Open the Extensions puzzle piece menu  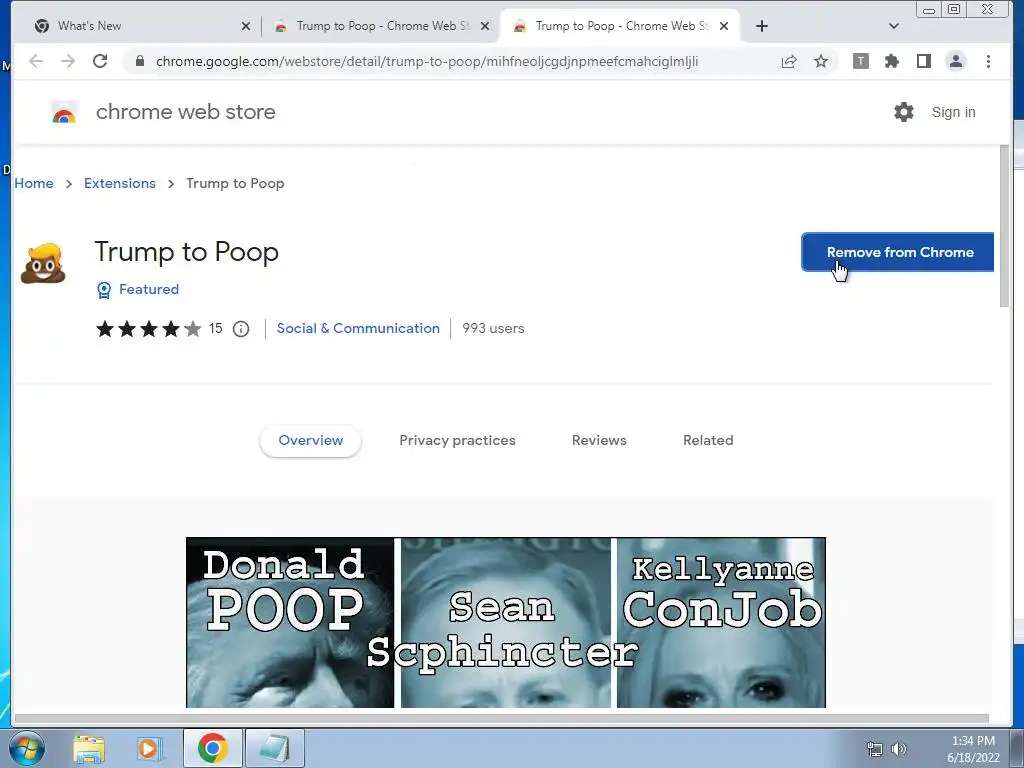coord(892,61)
